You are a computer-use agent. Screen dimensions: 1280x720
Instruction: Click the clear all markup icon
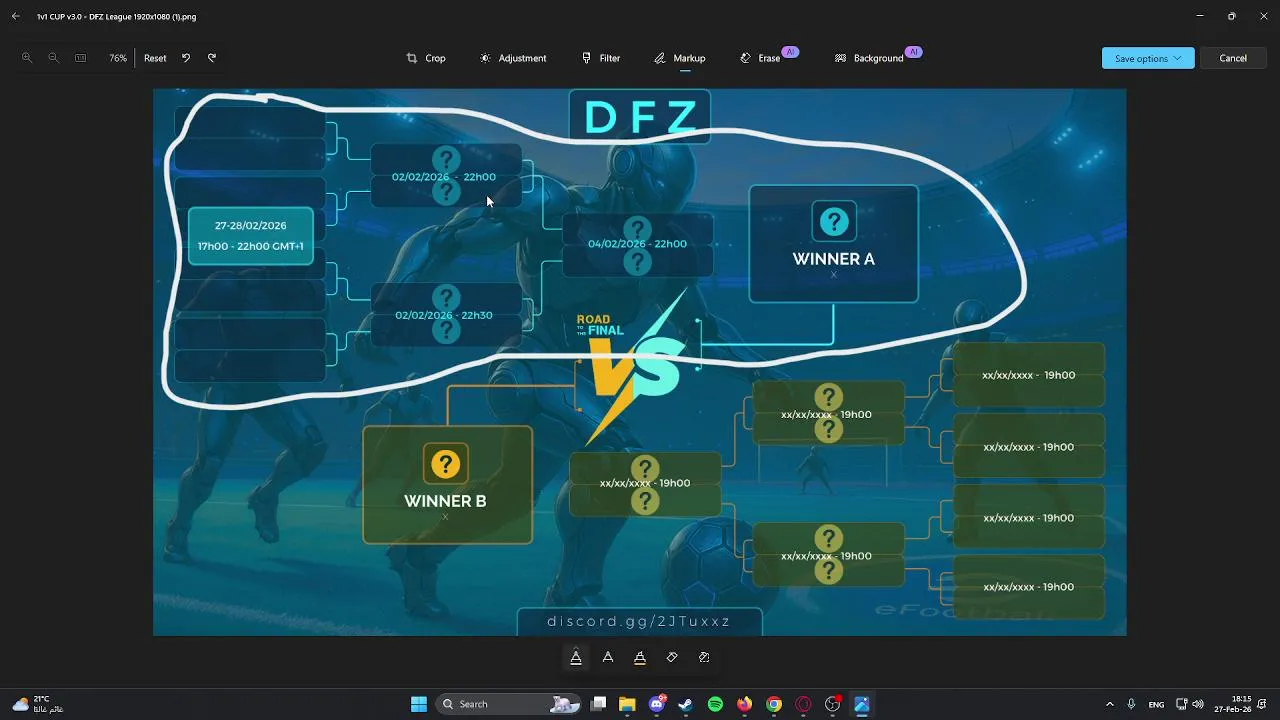(704, 657)
